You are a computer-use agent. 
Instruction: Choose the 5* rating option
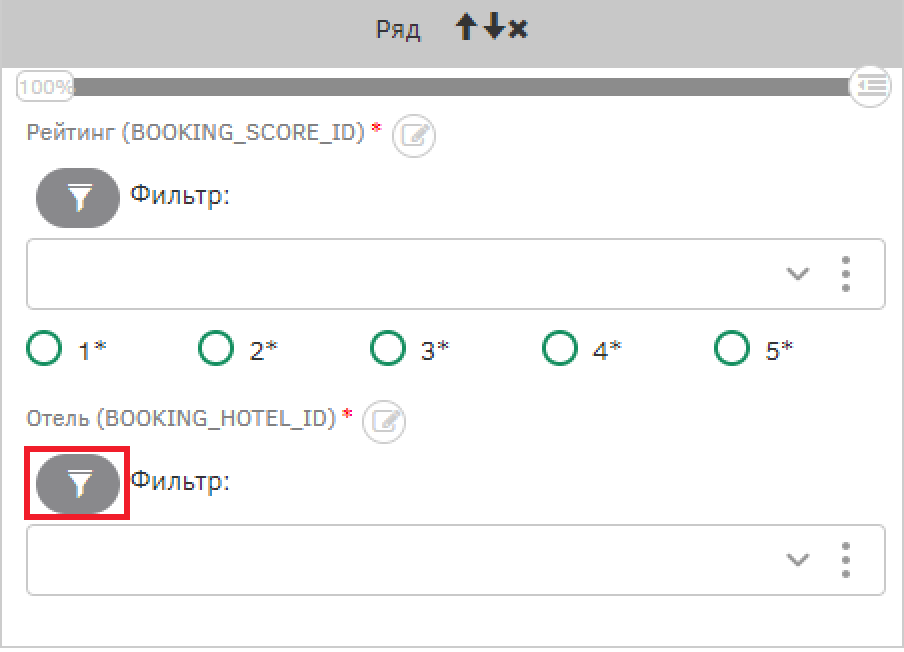732,348
